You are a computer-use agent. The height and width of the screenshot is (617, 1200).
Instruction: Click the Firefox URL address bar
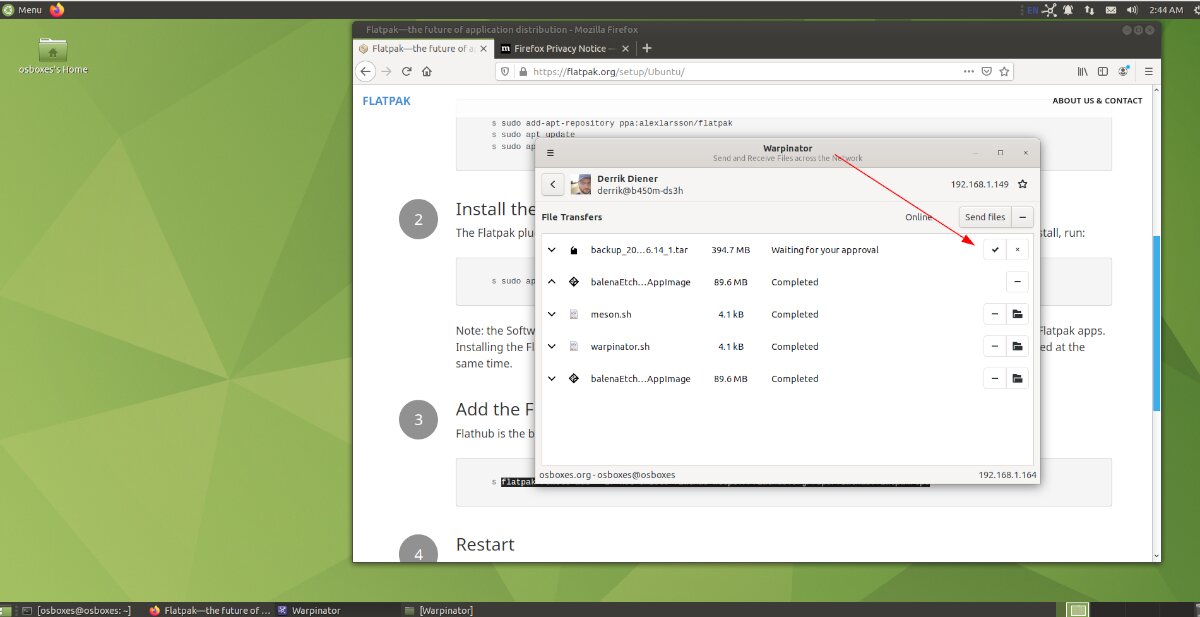[x=755, y=71]
